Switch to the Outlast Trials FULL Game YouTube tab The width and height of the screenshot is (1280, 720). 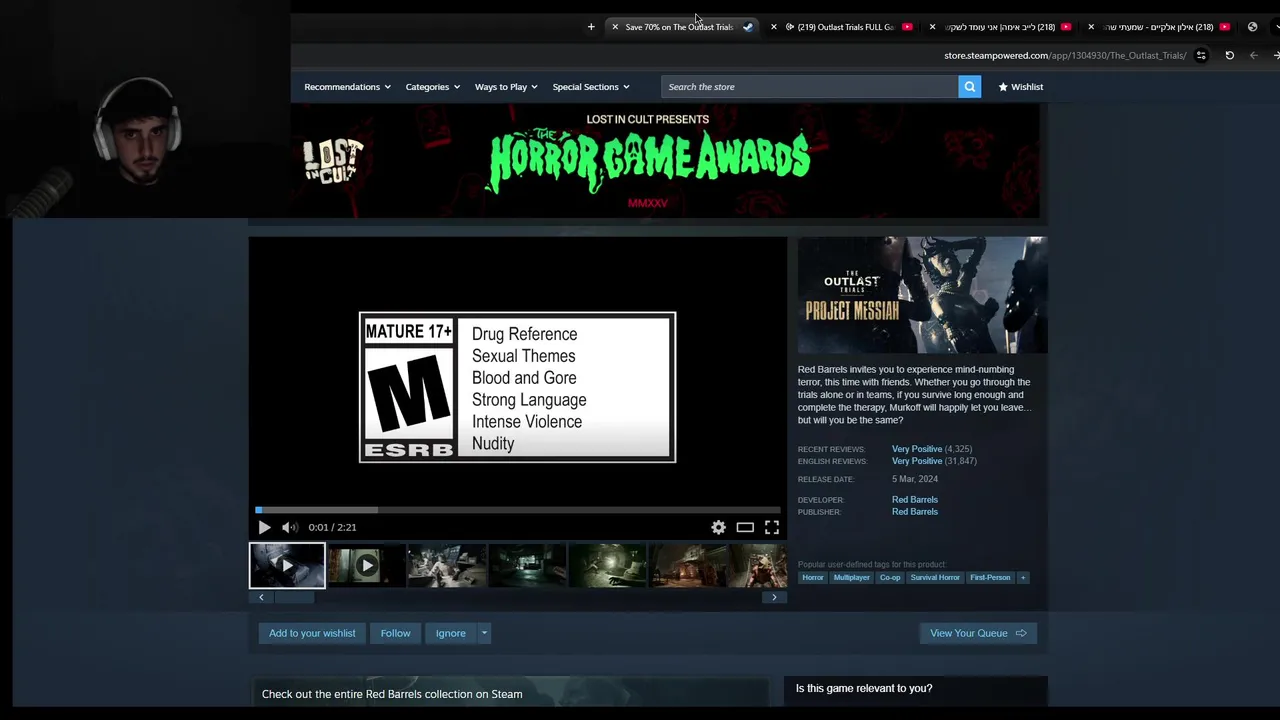846,27
